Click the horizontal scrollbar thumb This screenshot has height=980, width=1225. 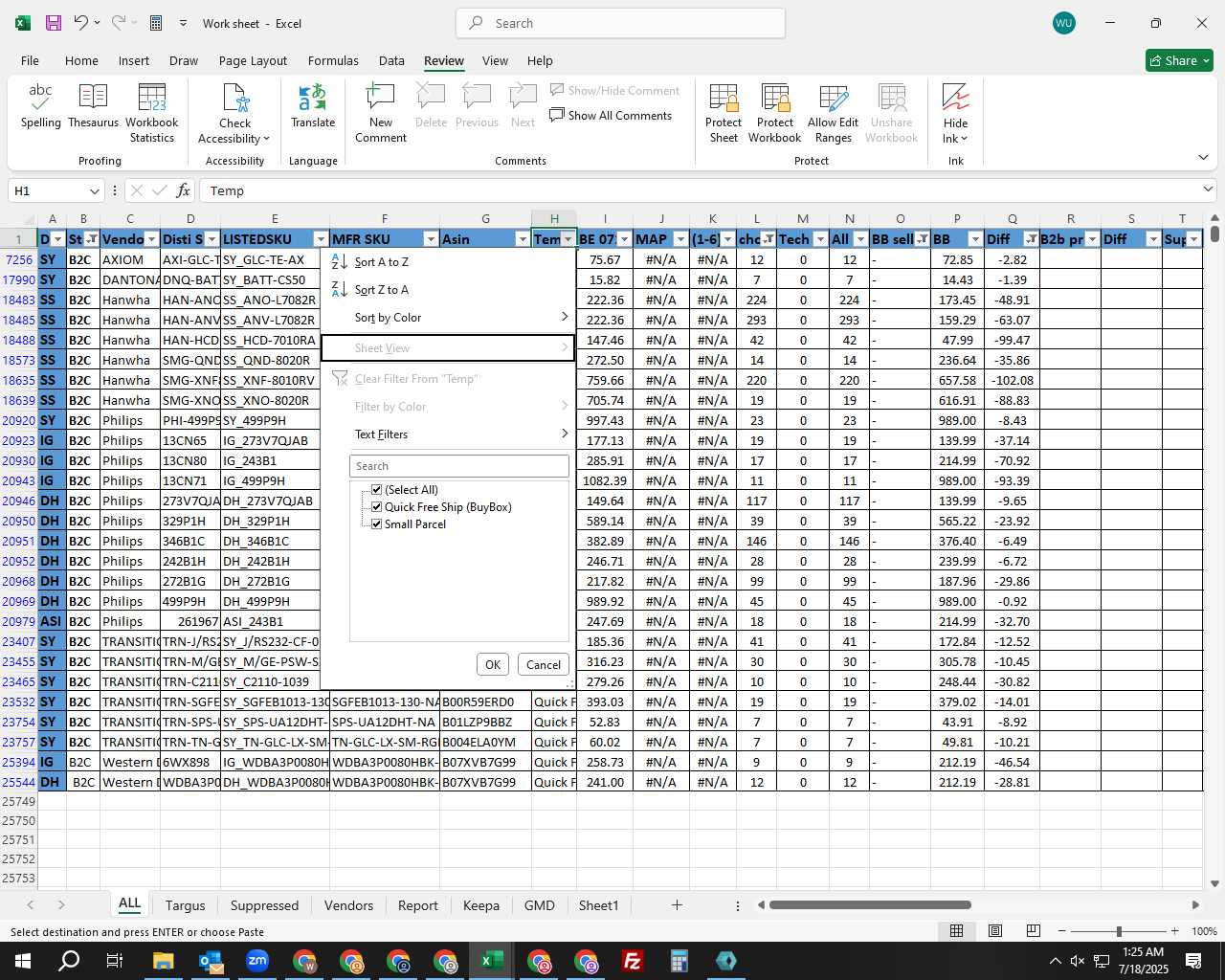tap(870, 904)
